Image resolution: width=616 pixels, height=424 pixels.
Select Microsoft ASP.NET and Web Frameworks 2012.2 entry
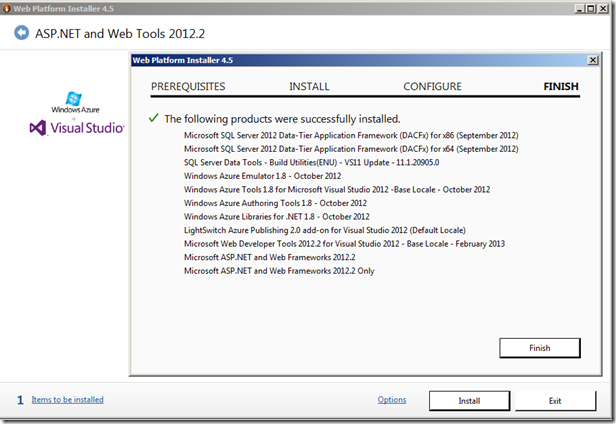click(270, 257)
